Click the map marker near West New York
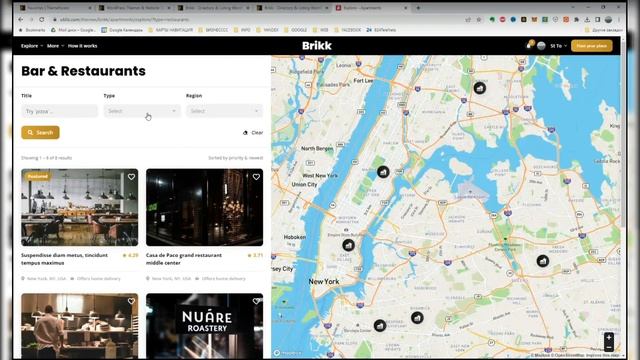640x360 pixels. (383, 172)
